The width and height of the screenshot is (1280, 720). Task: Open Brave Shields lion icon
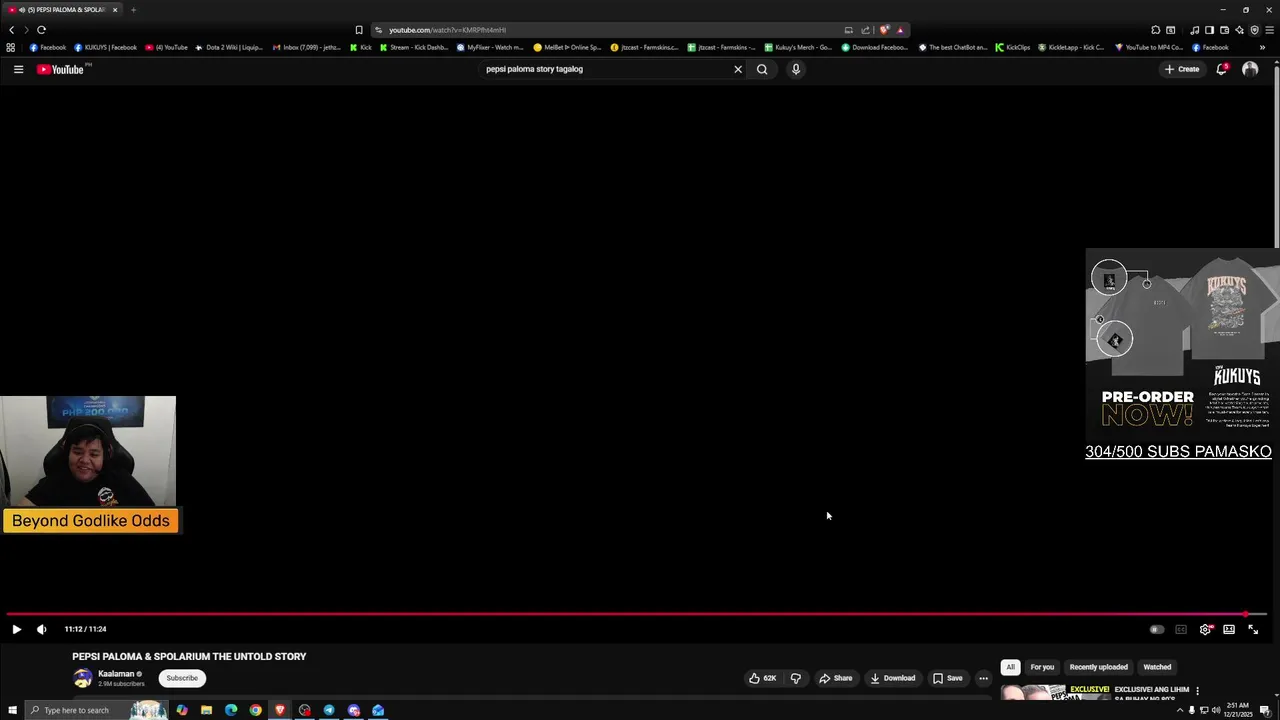(884, 30)
